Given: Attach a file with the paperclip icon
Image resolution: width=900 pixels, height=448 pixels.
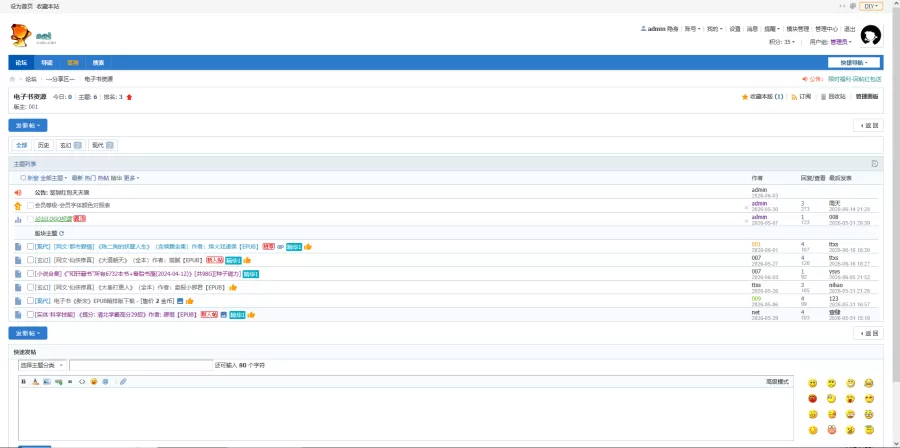Looking at the screenshot, I should [x=123, y=381].
